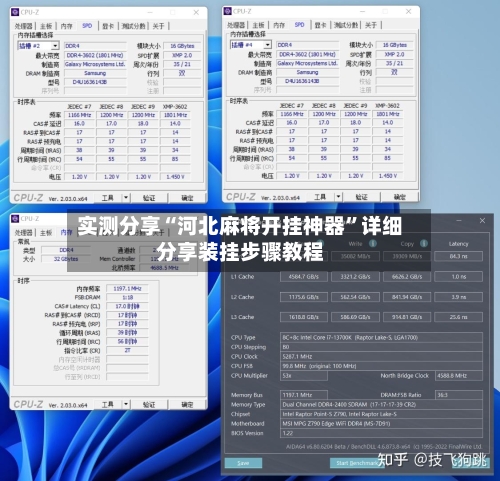Switch to the 处理器 tab in the slot #4 window

236,25
